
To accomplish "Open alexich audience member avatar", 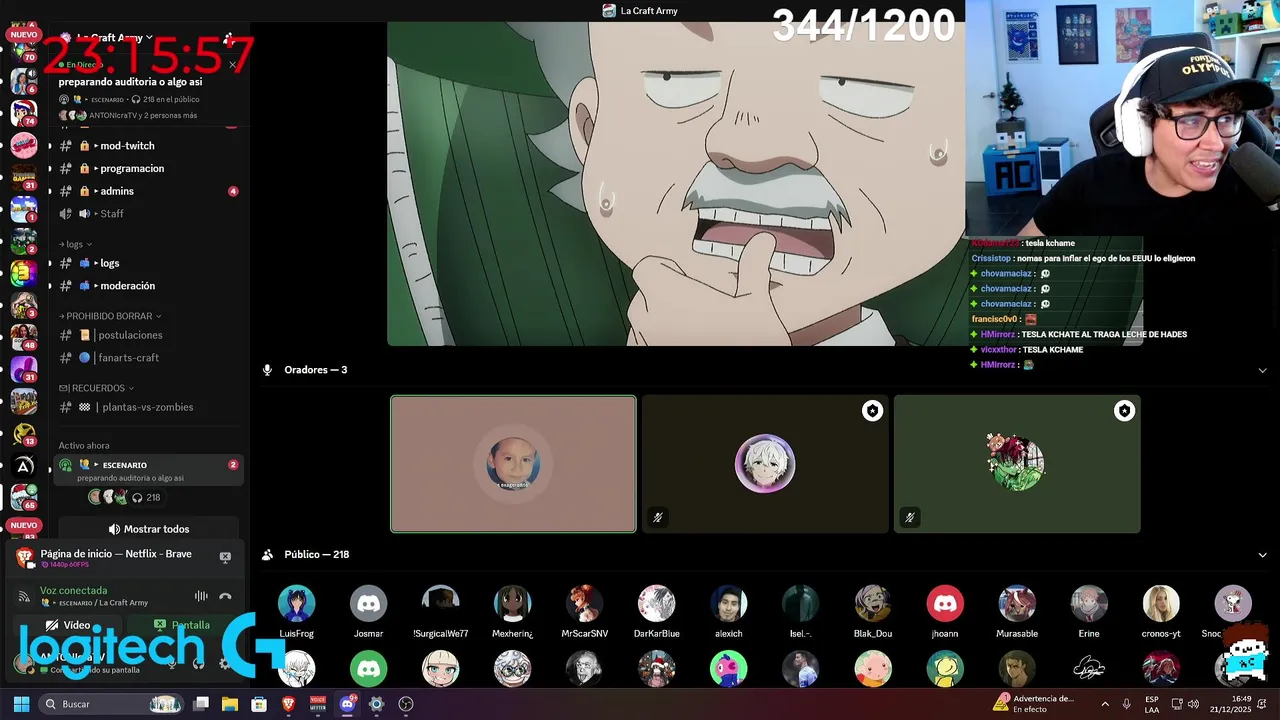I will tap(729, 603).
